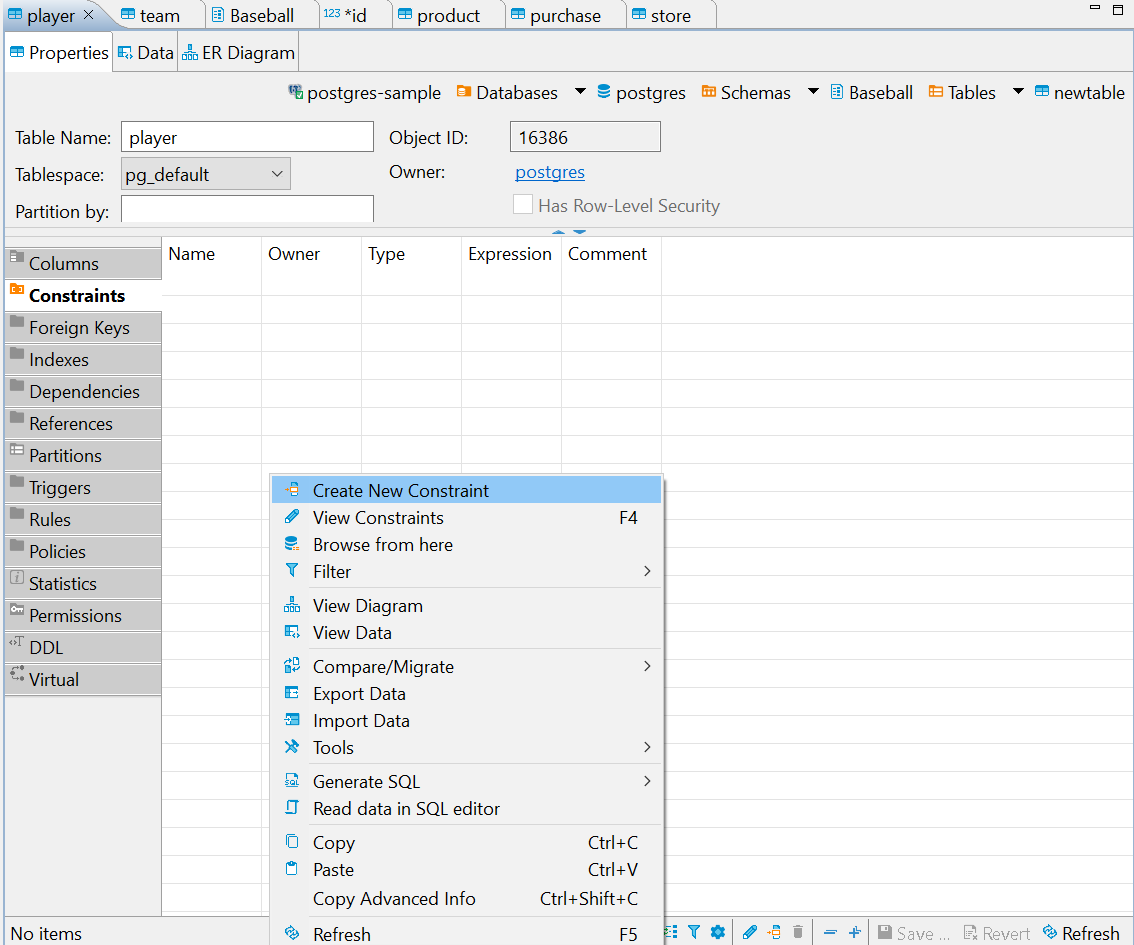Select Browse from here menu item

click(x=466, y=544)
